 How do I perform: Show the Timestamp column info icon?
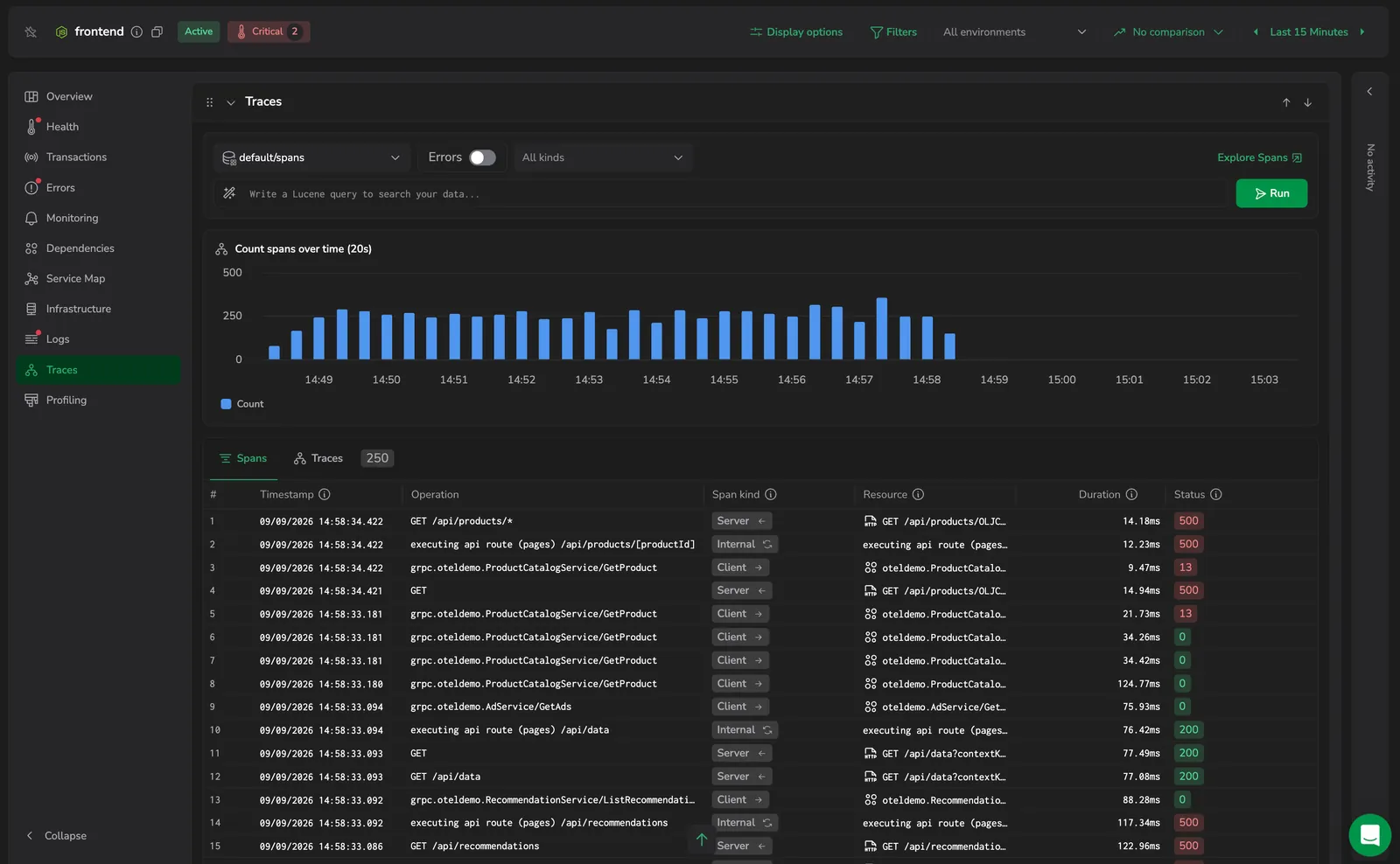(325, 494)
